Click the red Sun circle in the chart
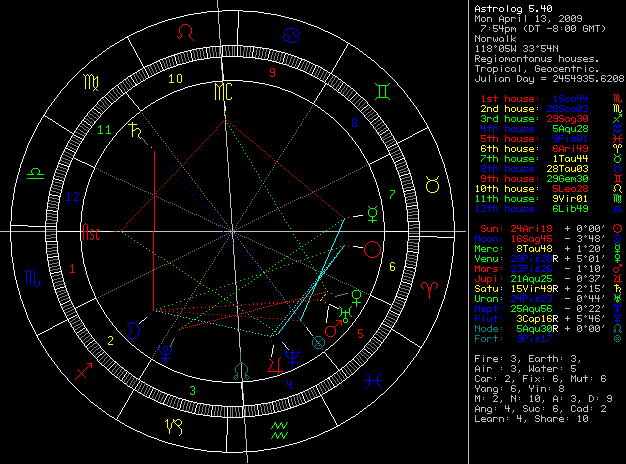This screenshot has height=464, width=626. click(x=372, y=248)
